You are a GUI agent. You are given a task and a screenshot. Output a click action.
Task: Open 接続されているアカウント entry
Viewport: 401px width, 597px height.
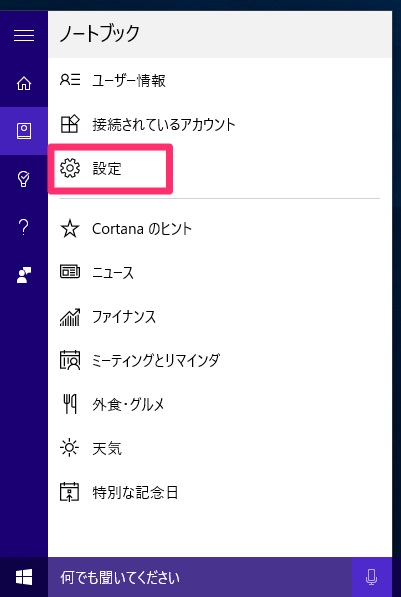tap(220, 125)
